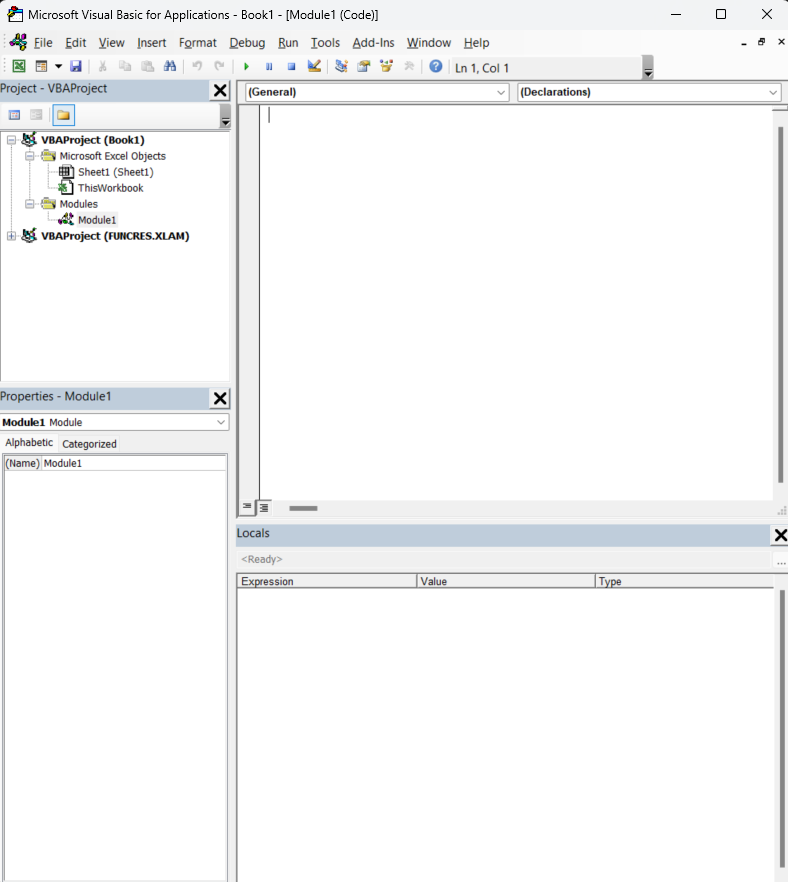Screen dimensions: 788x882
Task: Expand the VBAProject (FUNCRES.XLAM) node
Action: (x=11, y=236)
